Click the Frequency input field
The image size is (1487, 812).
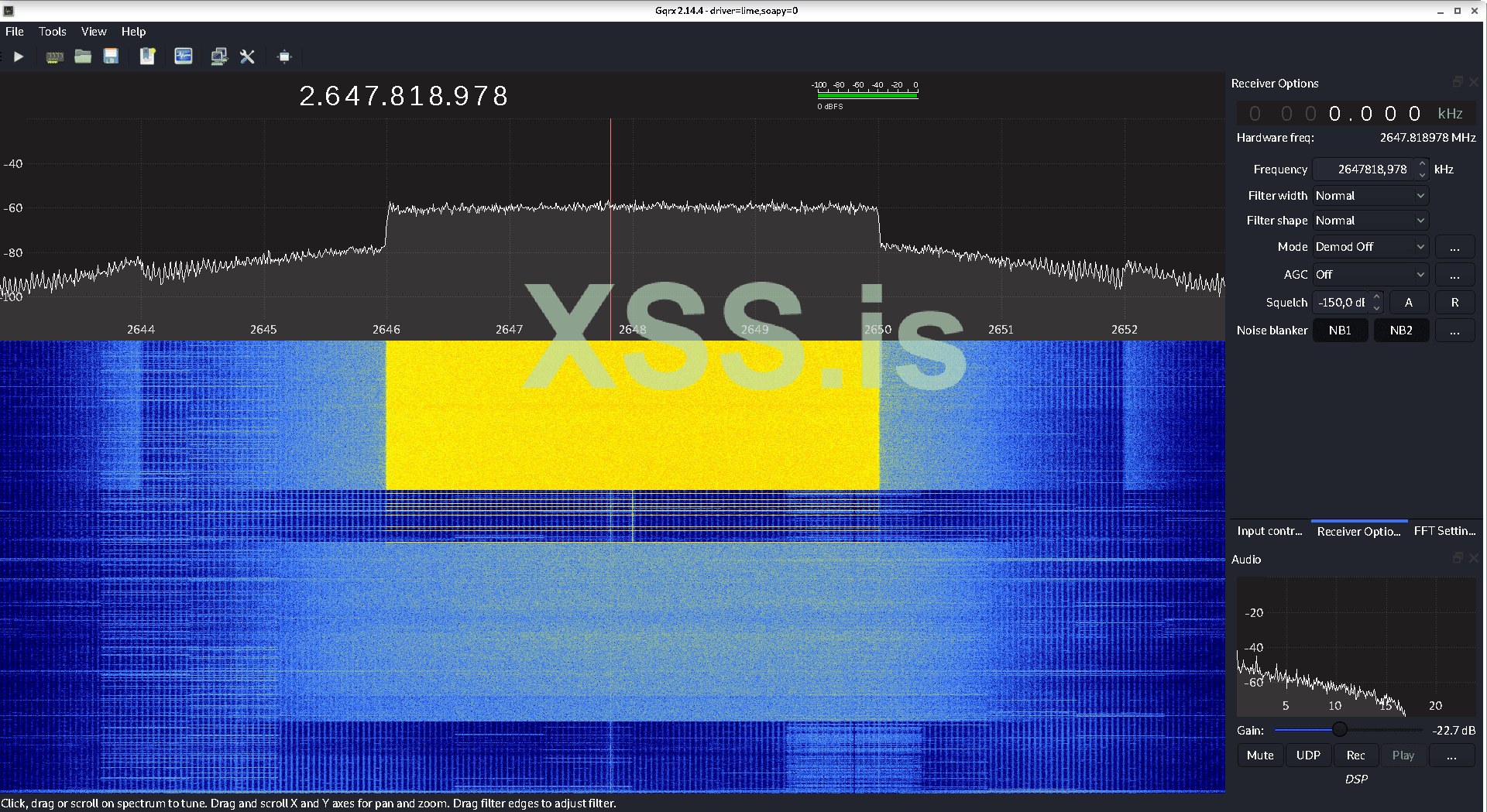(x=1366, y=169)
